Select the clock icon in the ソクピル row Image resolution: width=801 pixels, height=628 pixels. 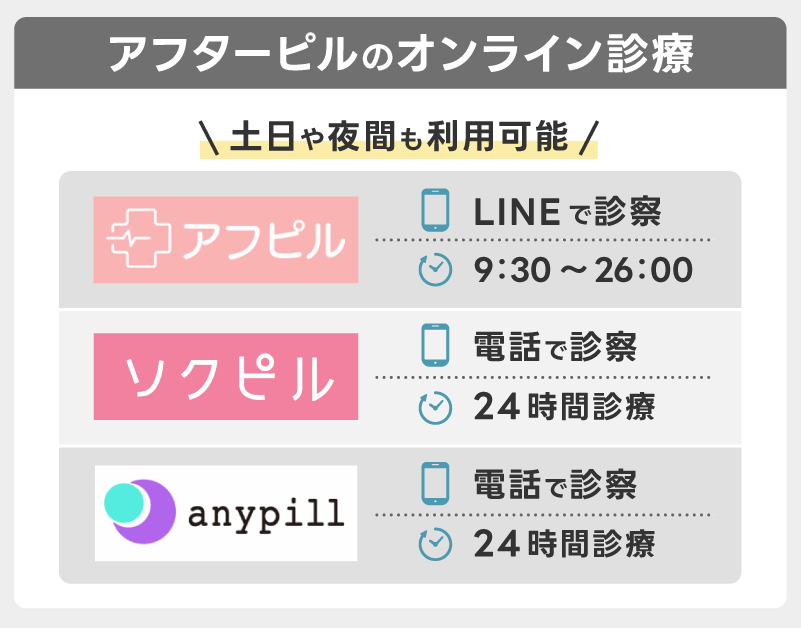coord(434,408)
